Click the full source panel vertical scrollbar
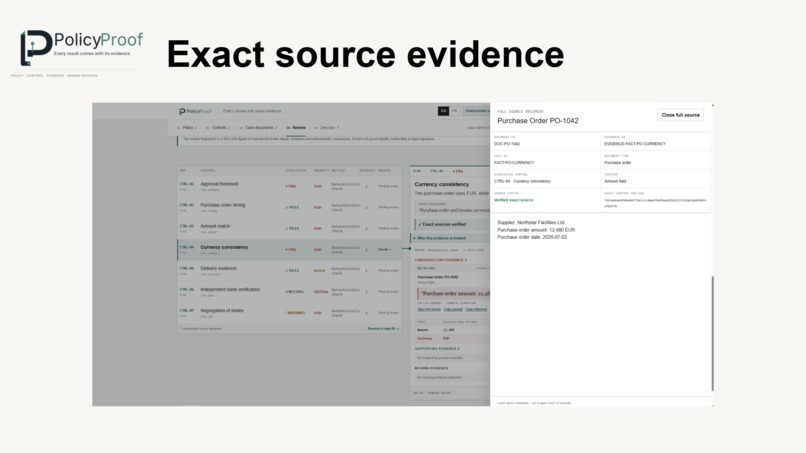This screenshot has height=453, width=806. pyautogui.click(x=712, y=333)
